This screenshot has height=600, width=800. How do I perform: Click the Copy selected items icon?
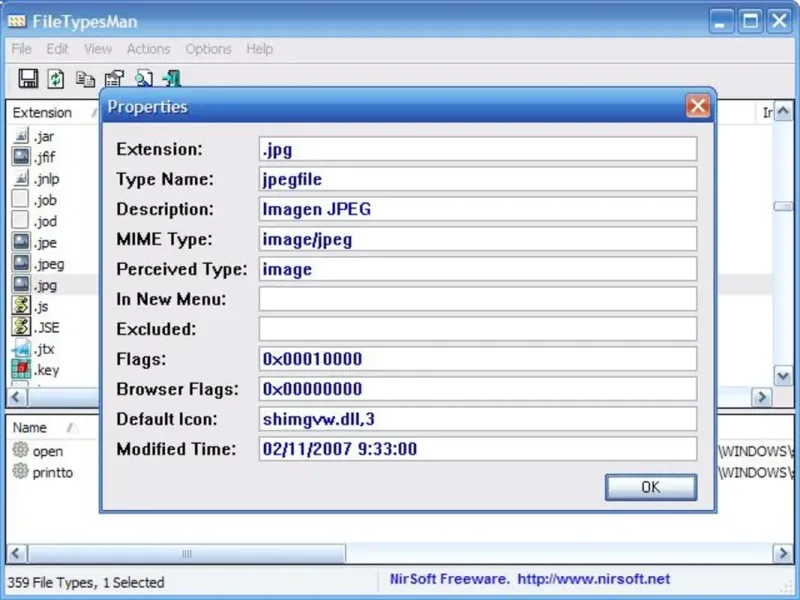click(85, 79)
